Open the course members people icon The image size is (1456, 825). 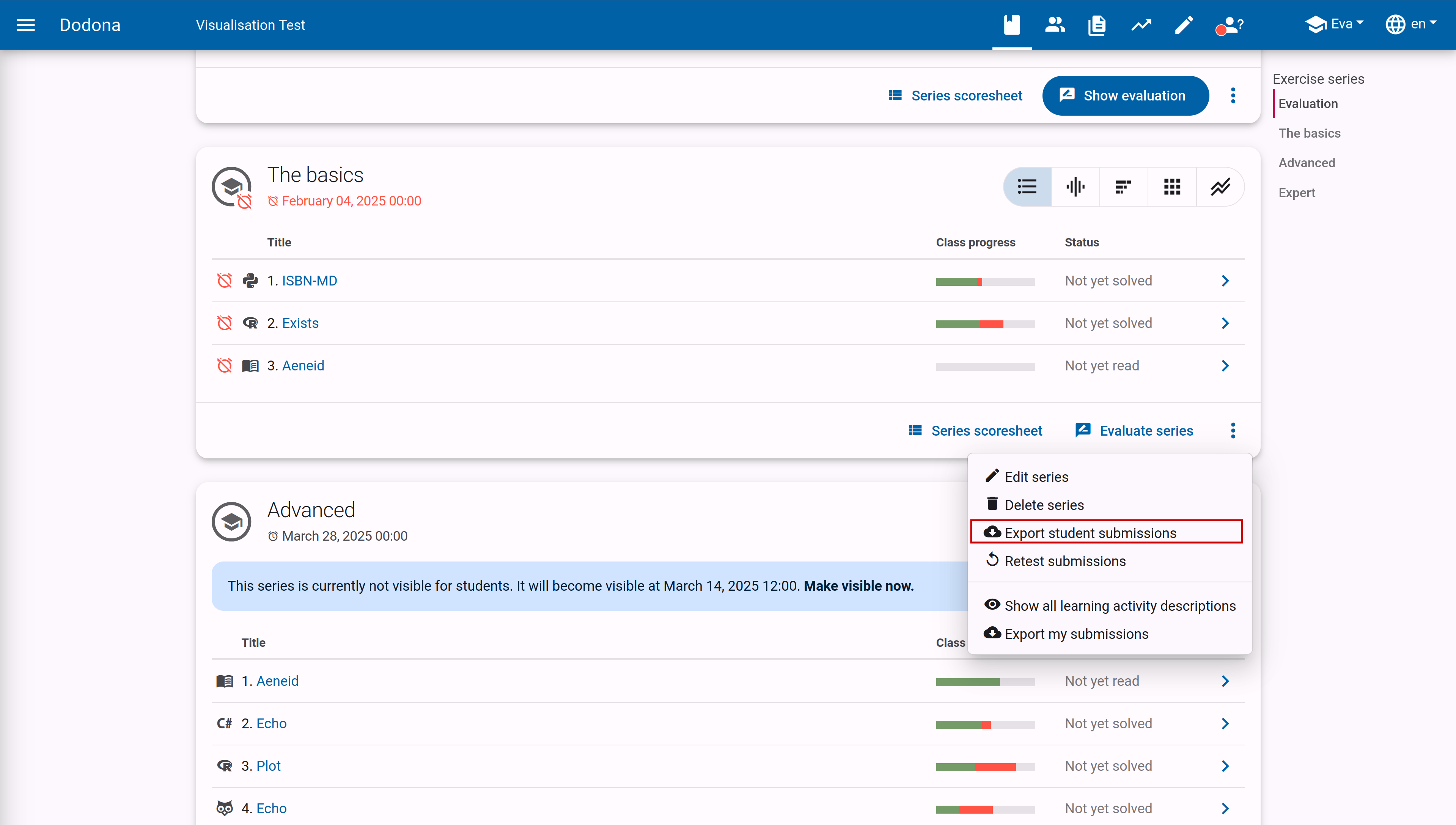coord(1055,25)
